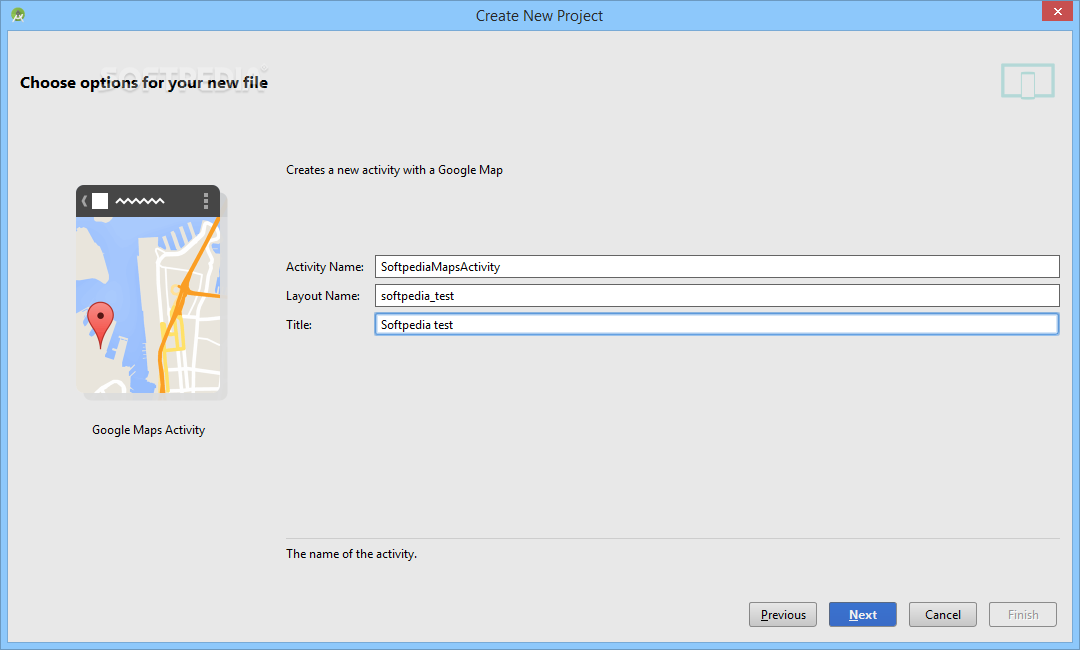Click the disabled Finish button
Image resolution: width=1080 pixels, height=650 pixels.
tap(1023, 615)
